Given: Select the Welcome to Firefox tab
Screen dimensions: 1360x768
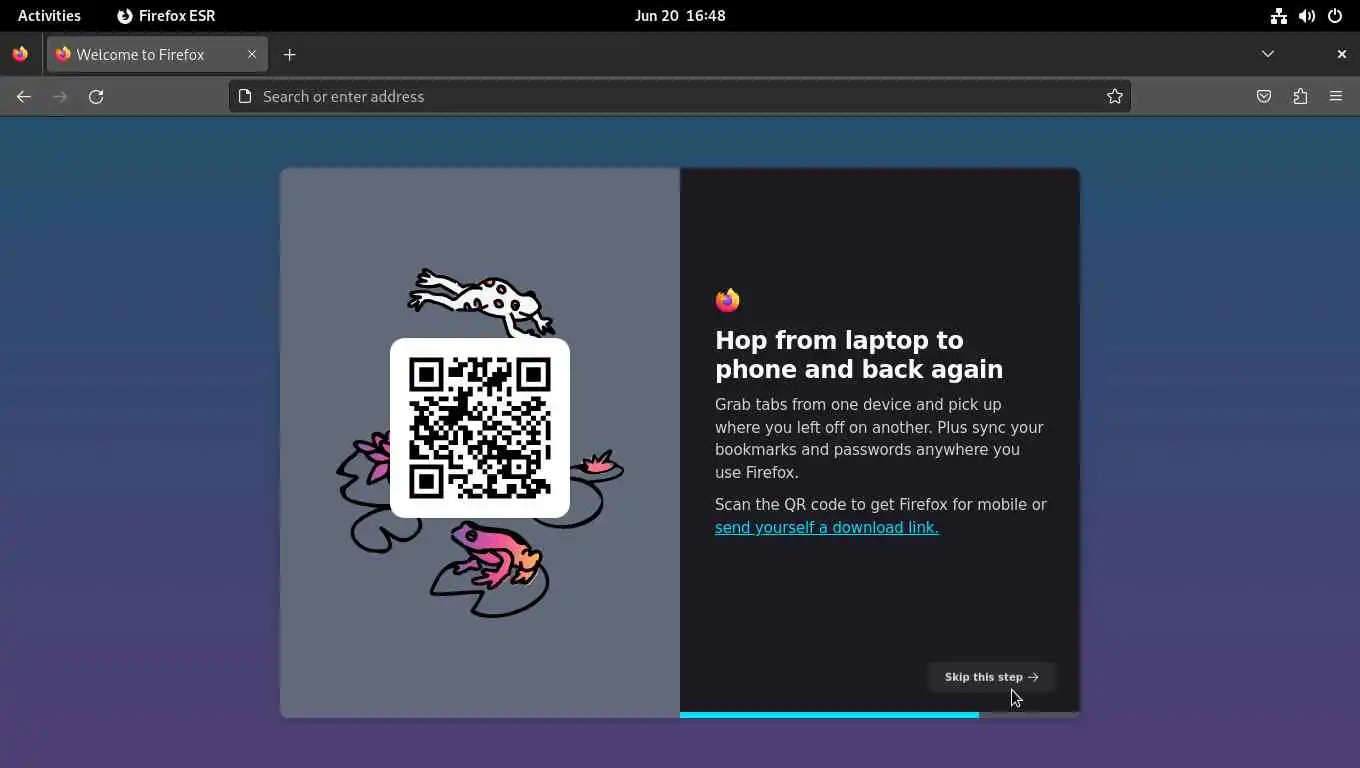Looking at the screenshot, I should point(157,55).
